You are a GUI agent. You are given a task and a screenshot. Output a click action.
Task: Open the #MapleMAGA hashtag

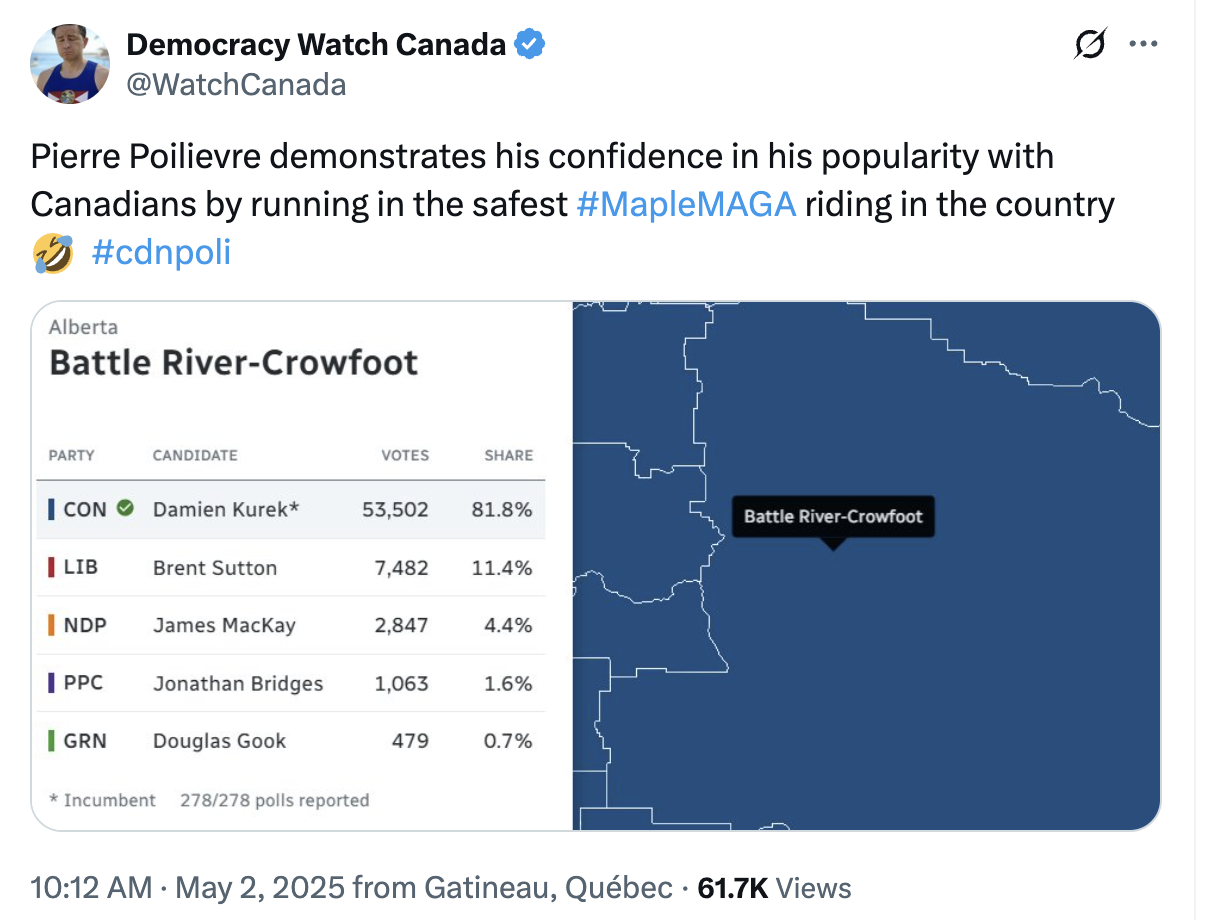coord(686,204)
